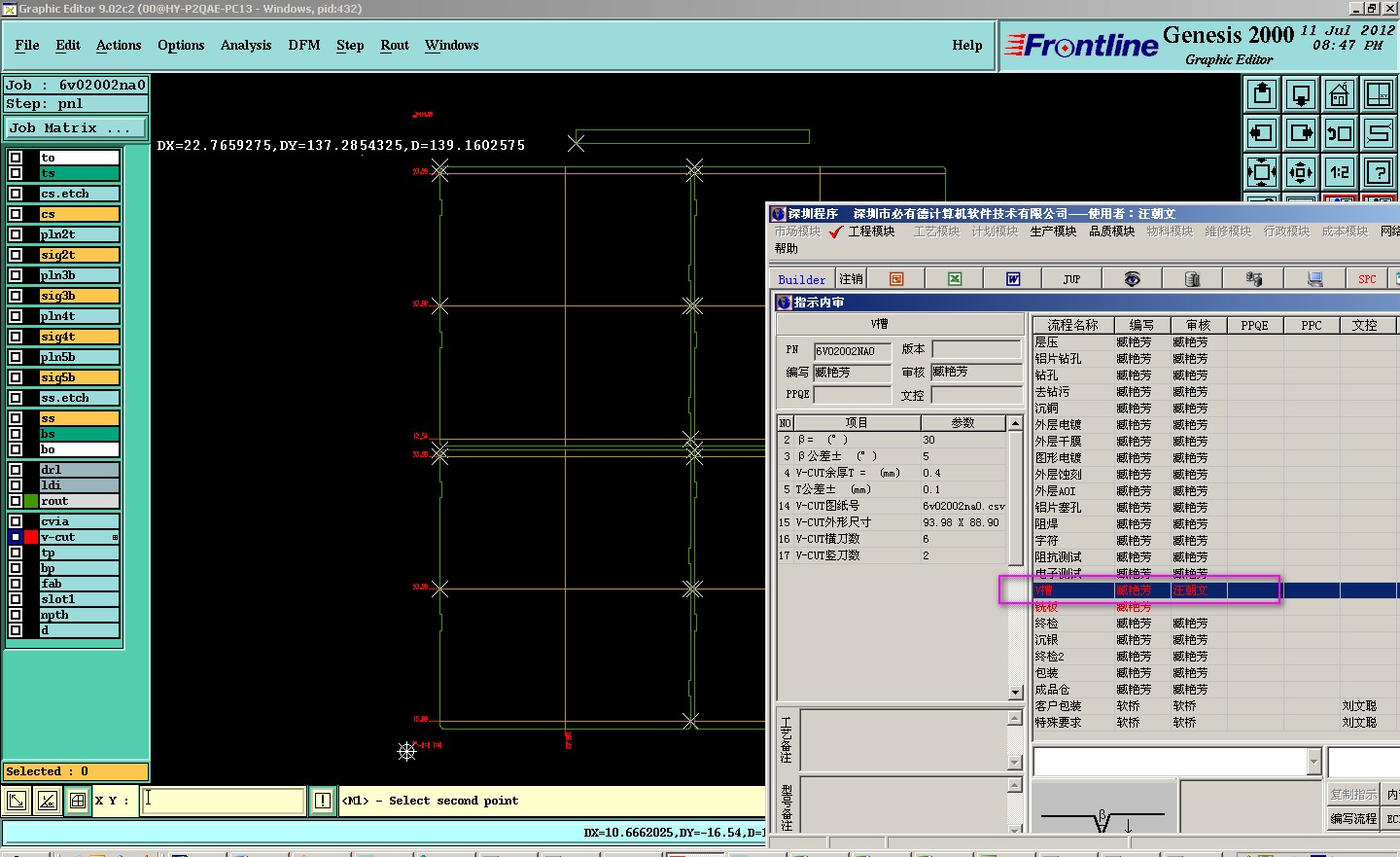Viewport: 1400px width, 857px height.
Task: Expand the Job Matrix ... selector
Action: pyautogui.click(x=76, y=128)
